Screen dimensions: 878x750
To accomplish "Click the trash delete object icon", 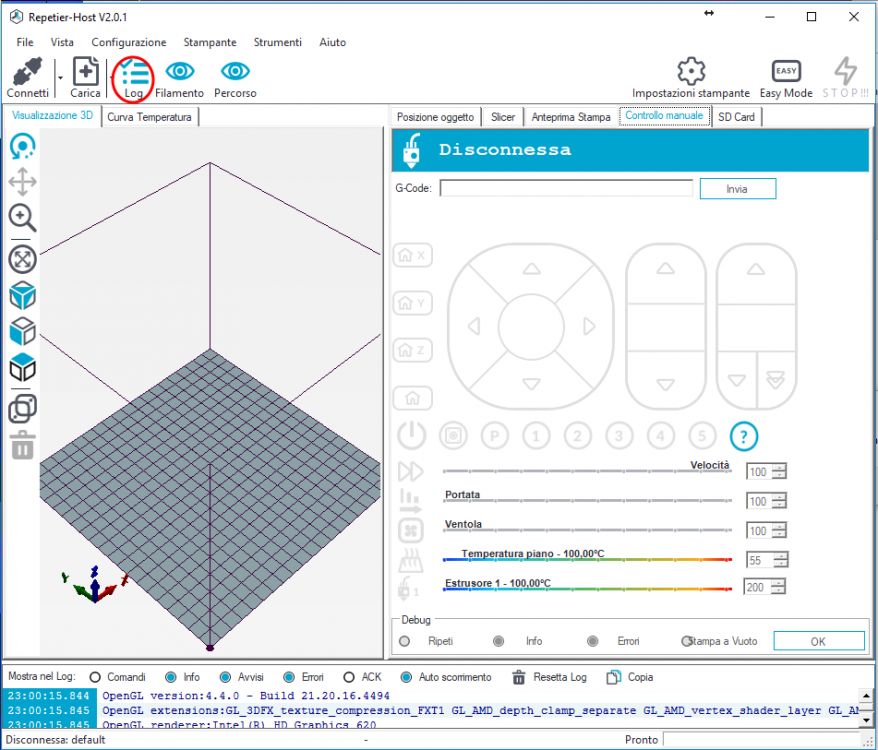I will pyautogui.click(x=22, y=445).
